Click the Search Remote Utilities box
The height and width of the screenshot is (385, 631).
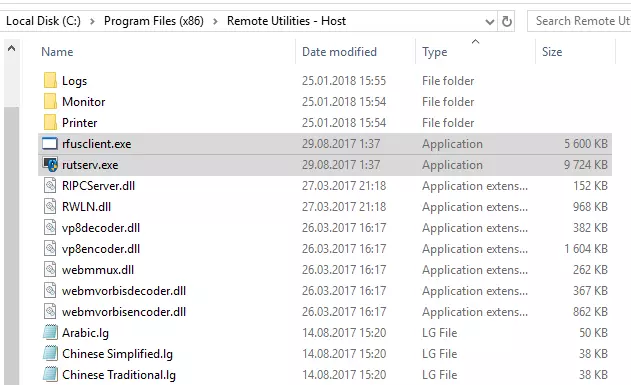click(x=579, y=21)
